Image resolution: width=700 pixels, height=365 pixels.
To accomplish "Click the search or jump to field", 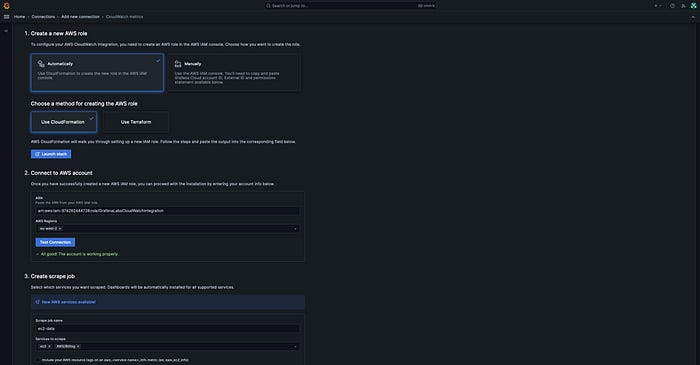I will pyautogui.click(x=350, y=6).
